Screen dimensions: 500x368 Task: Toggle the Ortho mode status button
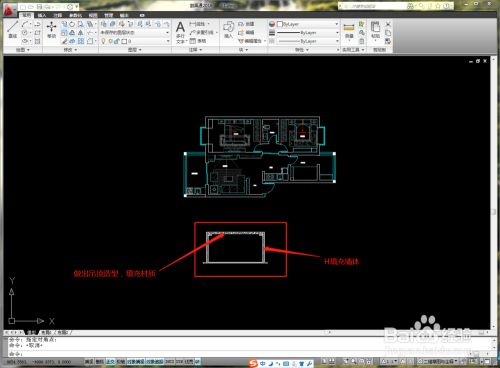(110, 361)
